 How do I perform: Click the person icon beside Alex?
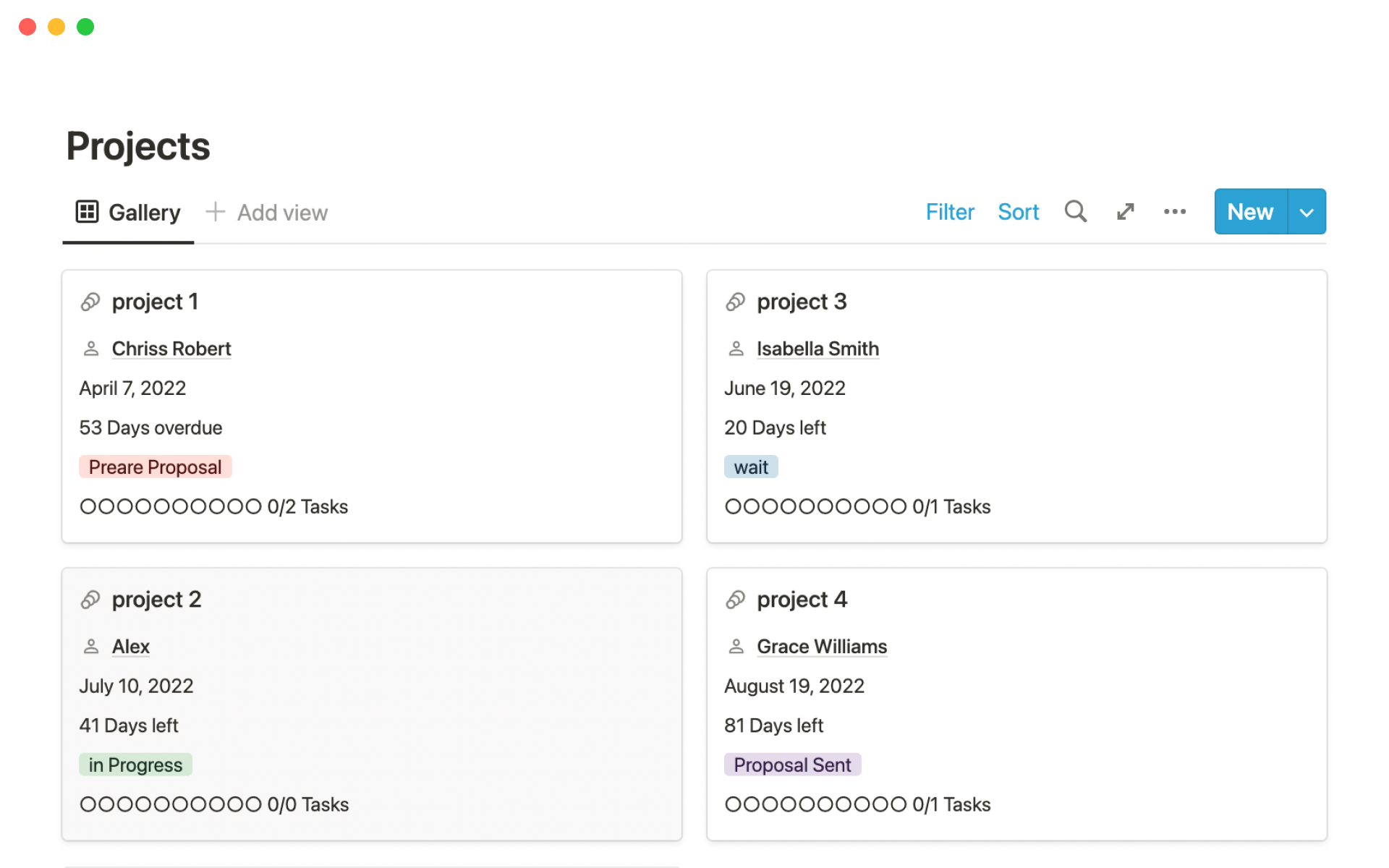(x=91, y=647)
